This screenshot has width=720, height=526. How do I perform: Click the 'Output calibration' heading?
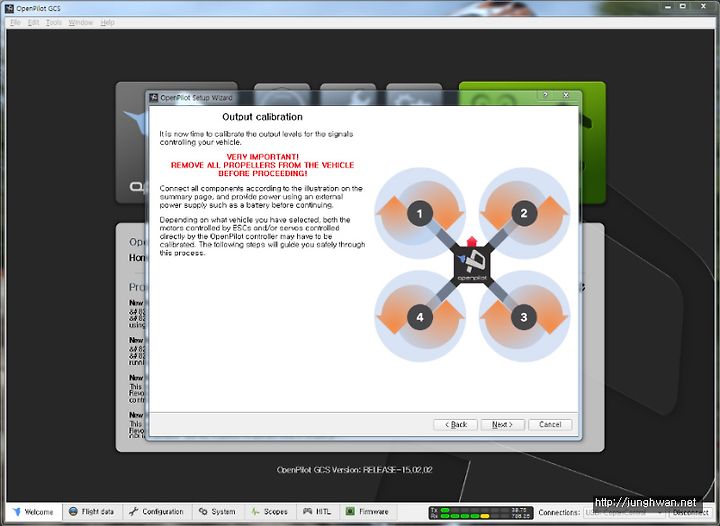[262, 117]
